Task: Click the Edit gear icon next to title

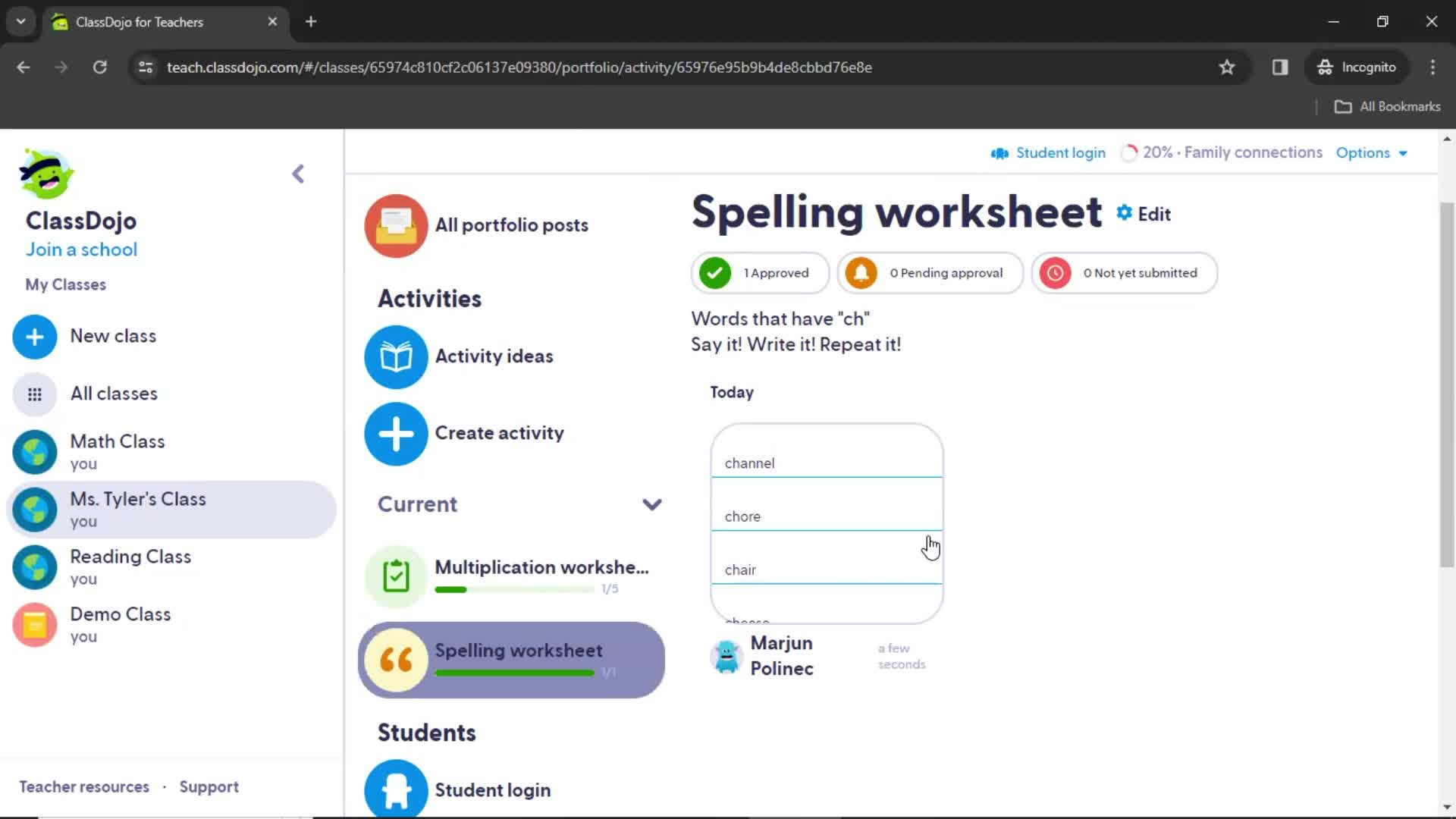Action: pos(1125,213)
